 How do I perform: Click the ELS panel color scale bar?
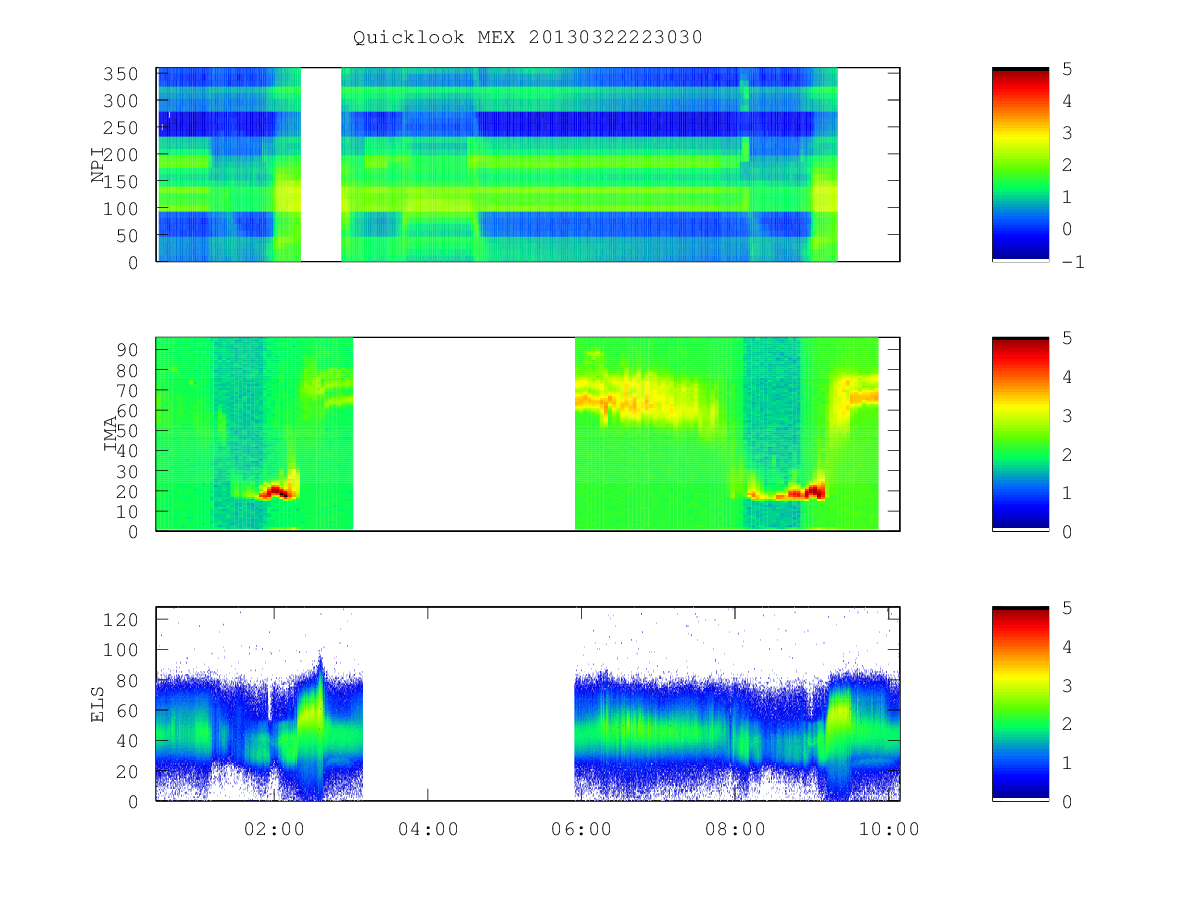(x=1020, y=703)
